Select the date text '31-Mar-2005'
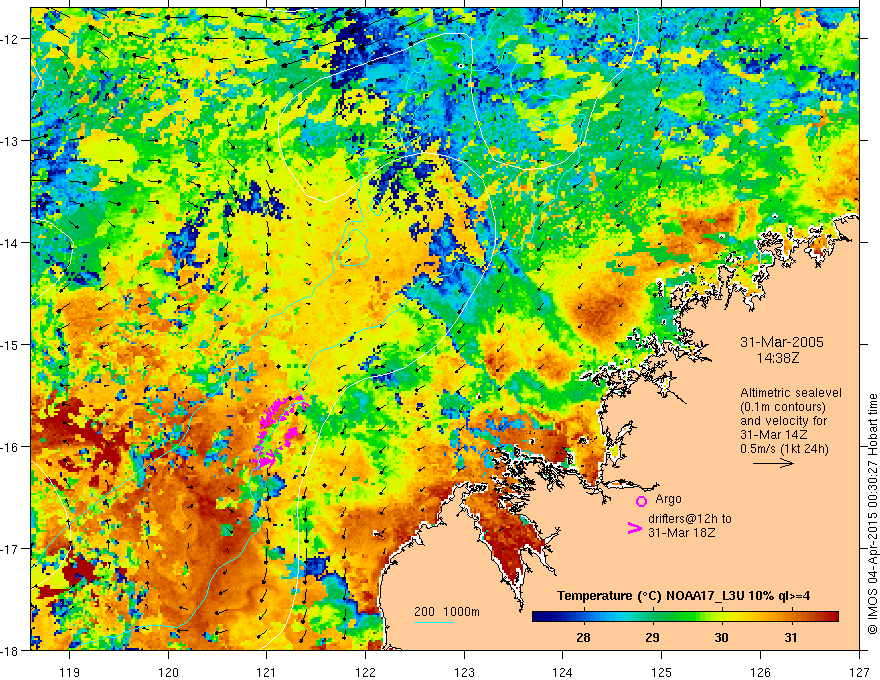 click(x=782, y=342)
